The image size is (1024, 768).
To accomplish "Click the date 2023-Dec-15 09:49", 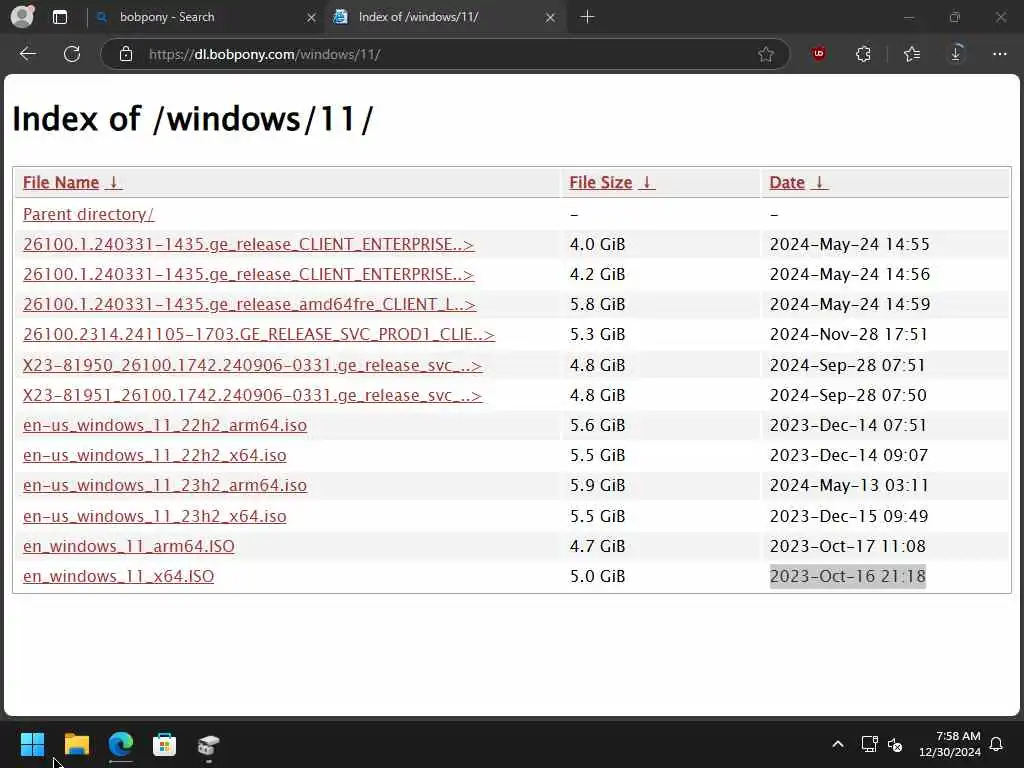I will pos(848,516).
